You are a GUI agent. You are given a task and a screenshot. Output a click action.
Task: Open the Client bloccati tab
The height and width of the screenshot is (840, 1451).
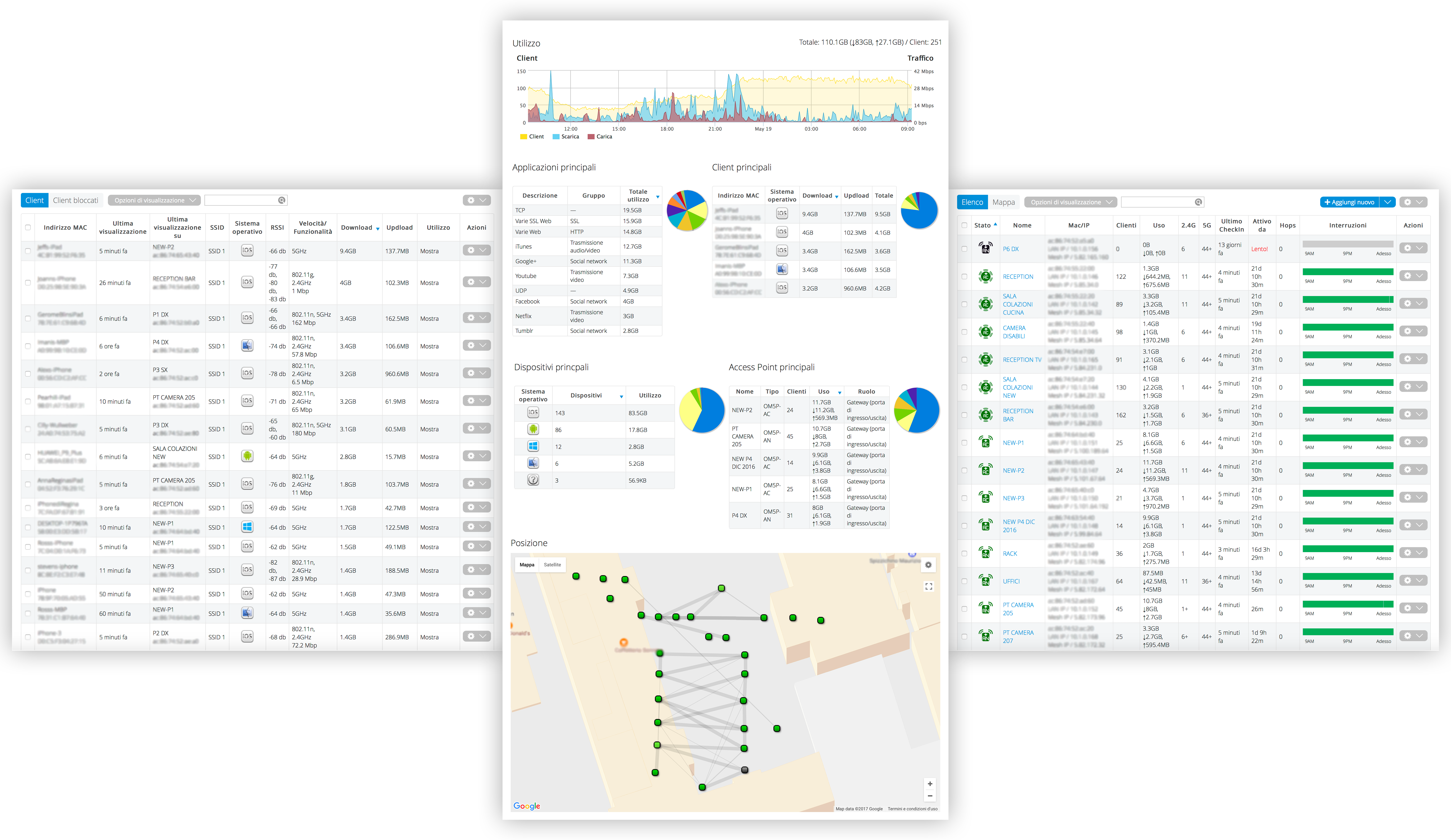pos(75,200)
